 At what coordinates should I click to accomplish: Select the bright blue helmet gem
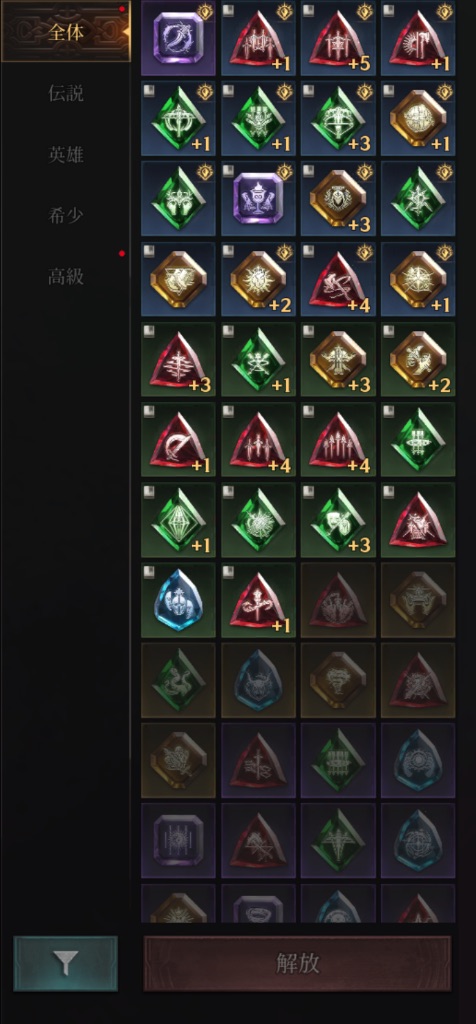point(178,600)
